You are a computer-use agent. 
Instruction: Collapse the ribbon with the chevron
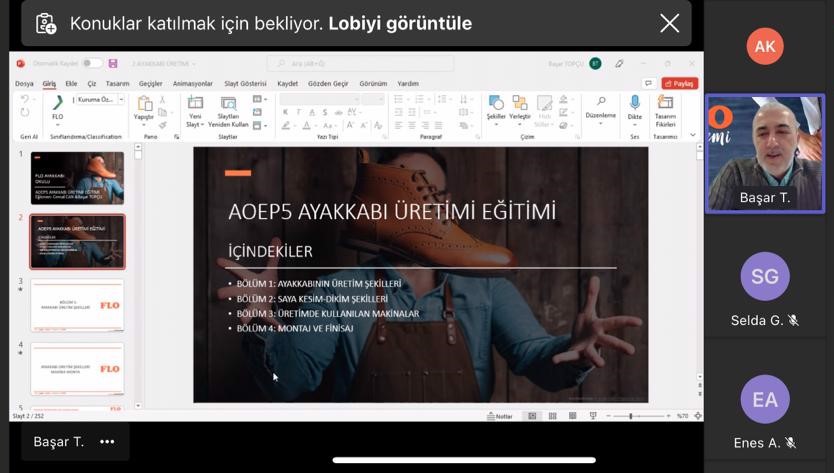pos(694,135)
